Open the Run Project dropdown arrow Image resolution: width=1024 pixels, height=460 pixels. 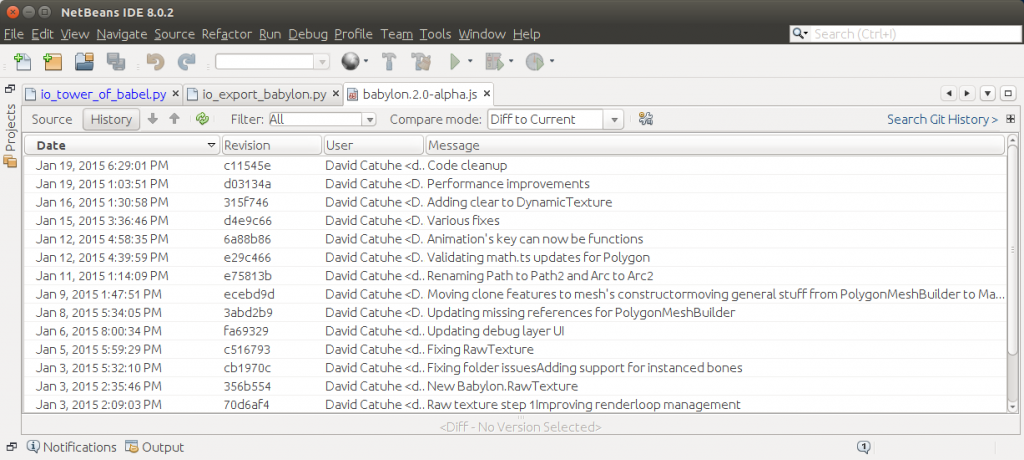click(x=470, y=61)
